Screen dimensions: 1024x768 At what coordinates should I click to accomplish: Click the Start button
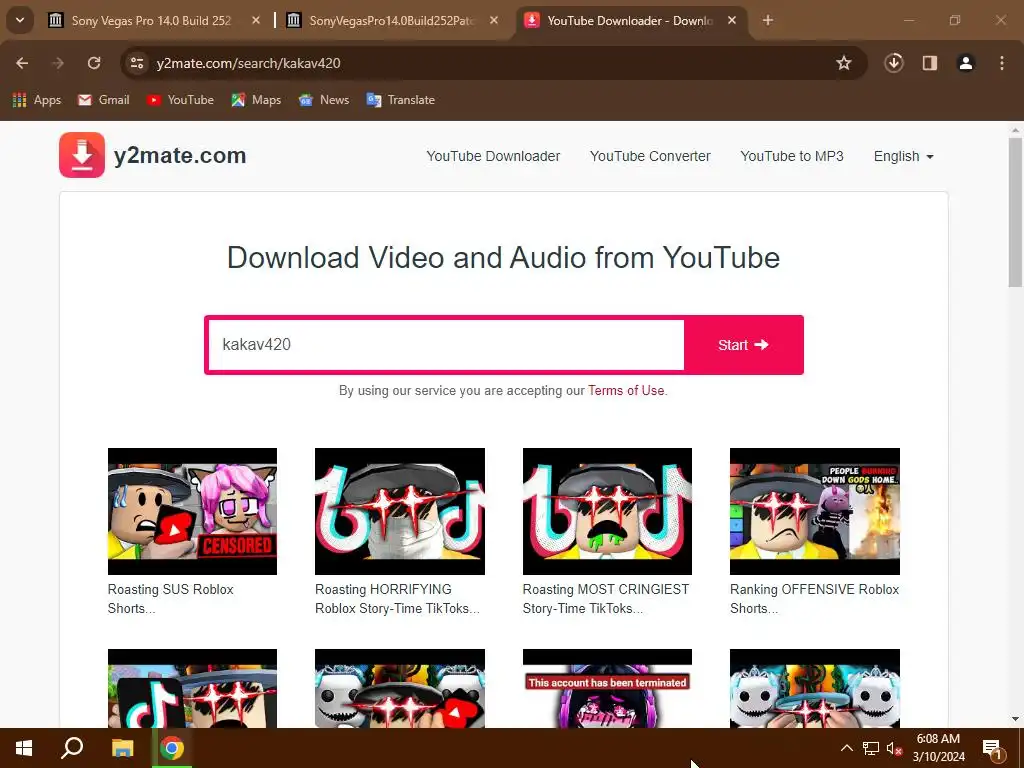point(743,345)
